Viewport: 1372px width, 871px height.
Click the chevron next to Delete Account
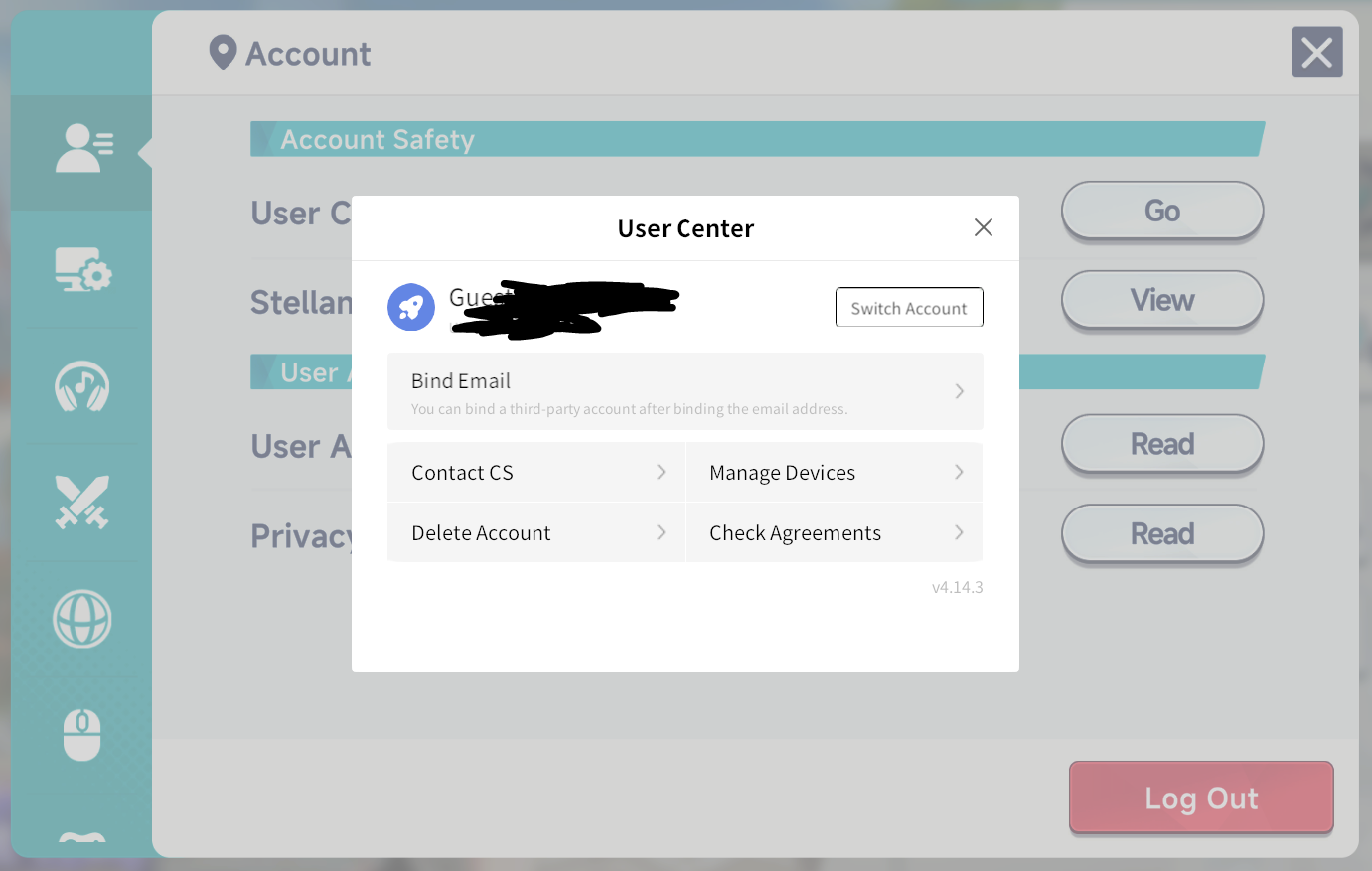click(661, 532)
